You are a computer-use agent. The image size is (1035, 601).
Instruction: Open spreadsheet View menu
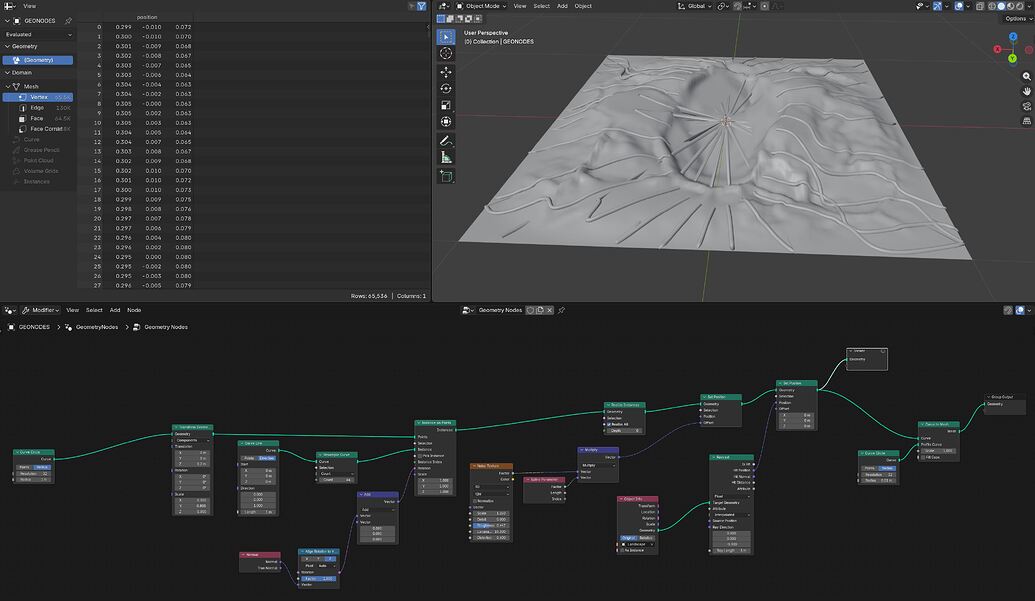click(30, 6)
